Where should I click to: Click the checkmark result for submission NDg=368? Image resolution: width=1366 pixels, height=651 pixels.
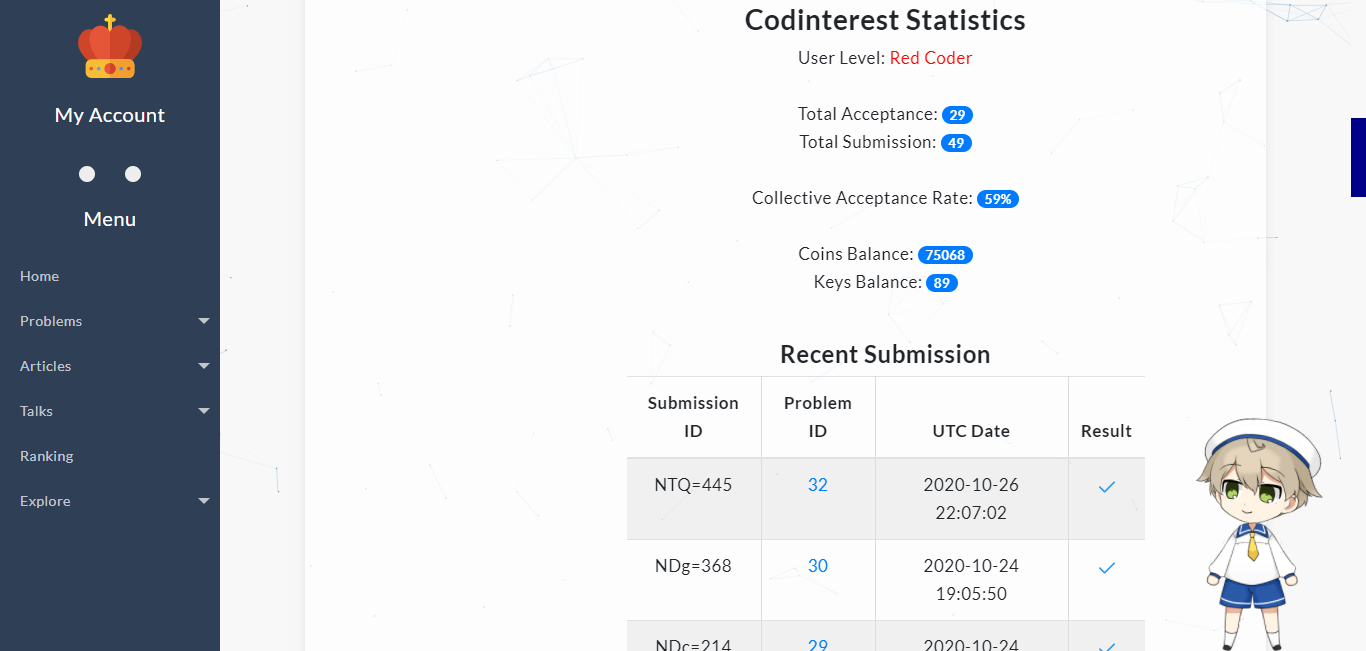pyautogui.click(x=1106, y=567)
